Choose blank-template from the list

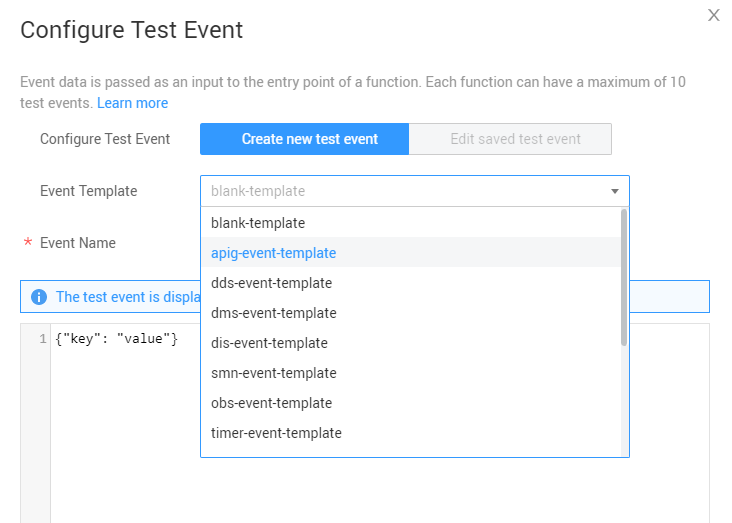point(258,223)
